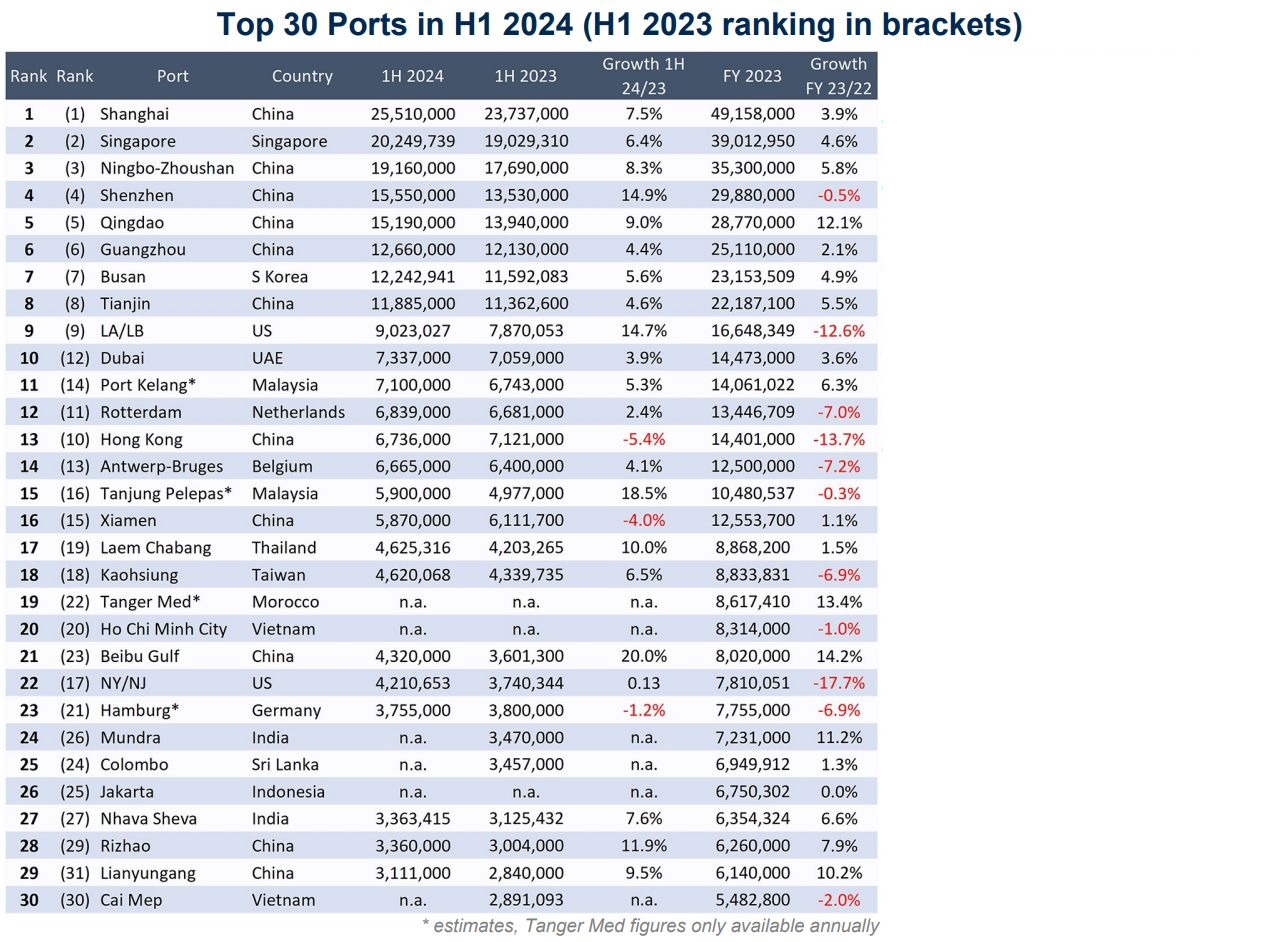Select Hong Kong's red "-5.4%" growth value
This screenshot has width=1279, height=942.
[643, 439]
